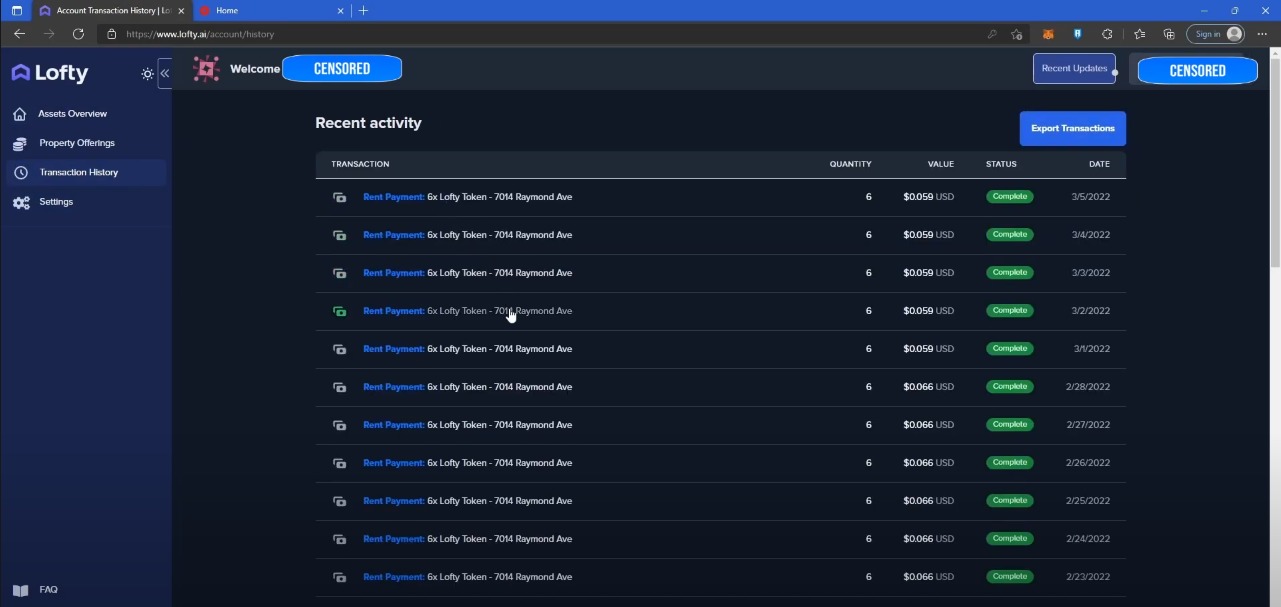Click DATE column header
The width and height of the screenshot is (1281, 607).
coord(1099,164)
